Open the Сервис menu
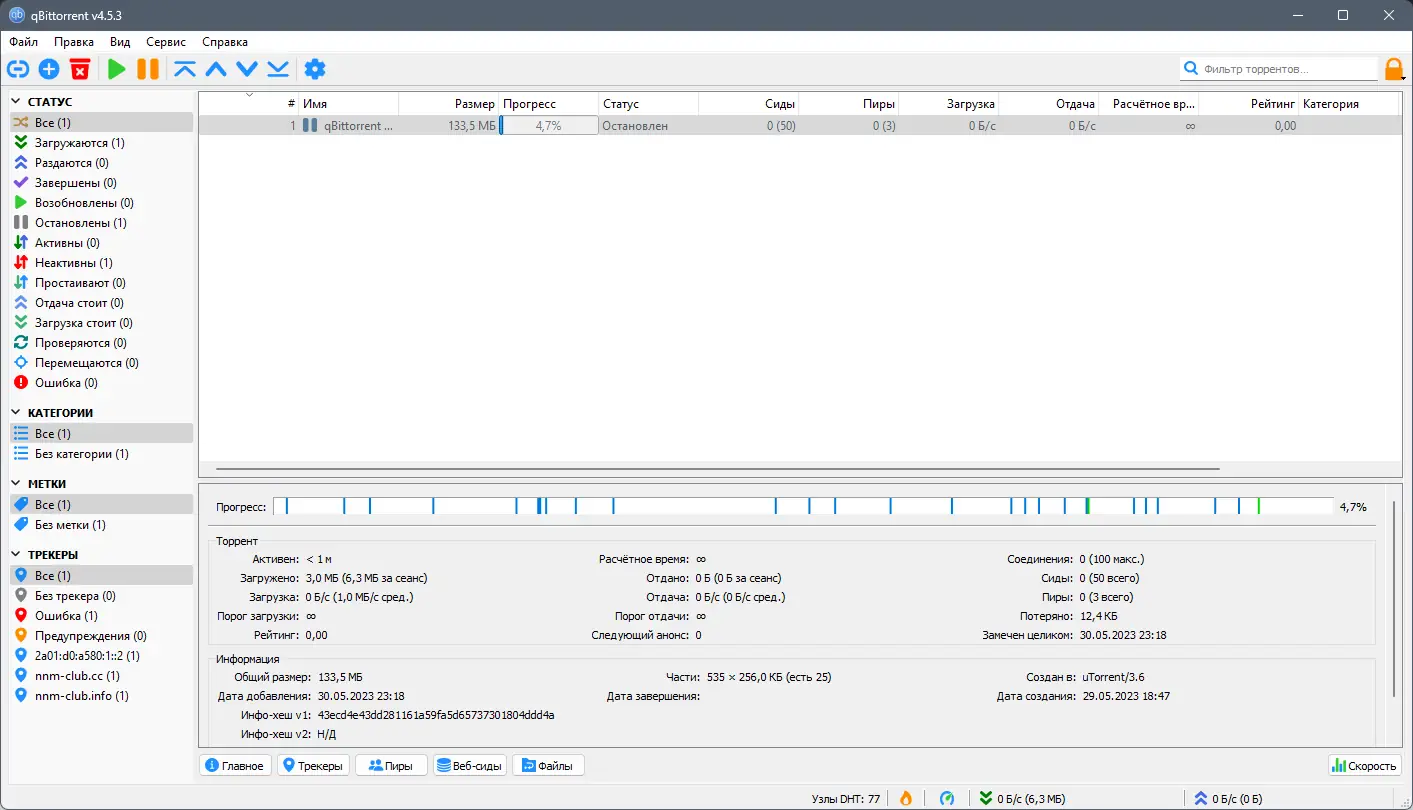Screen dimensions: 1413x810 click(166, 42)
